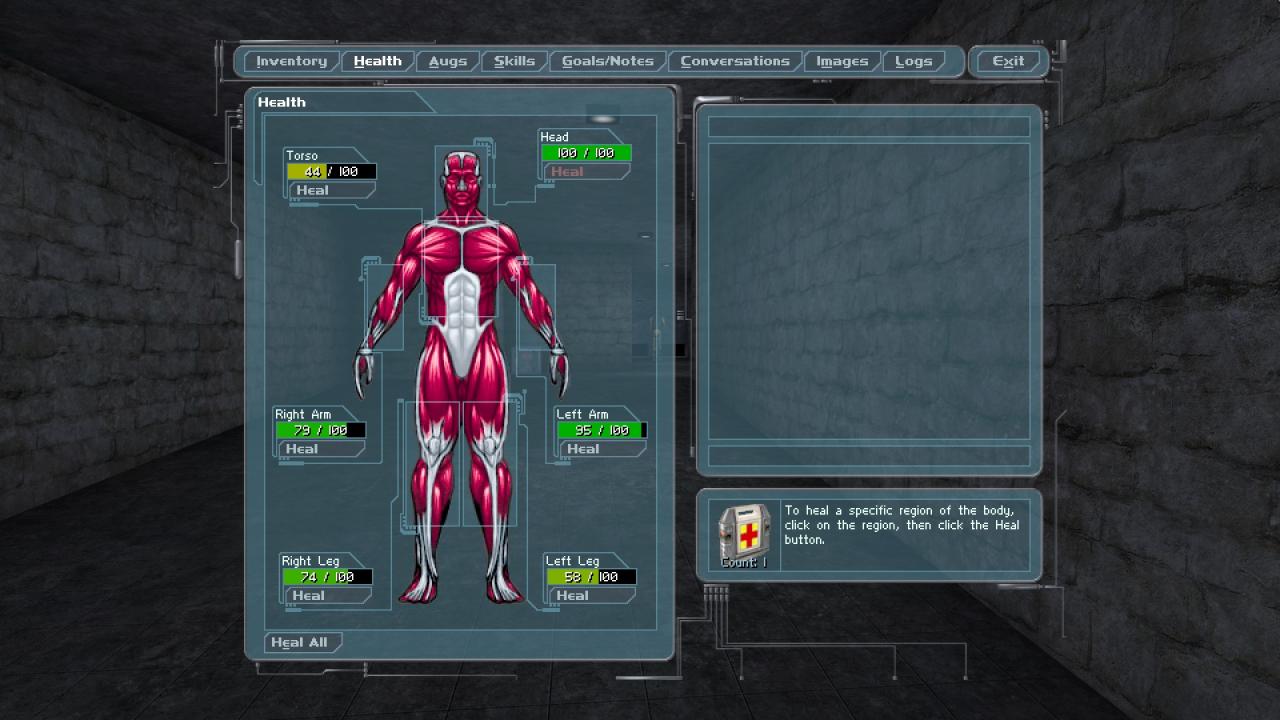Go to the Goals/Notes tab
The width and height of the screenshot is (1280, 720).
pos(607,61)
